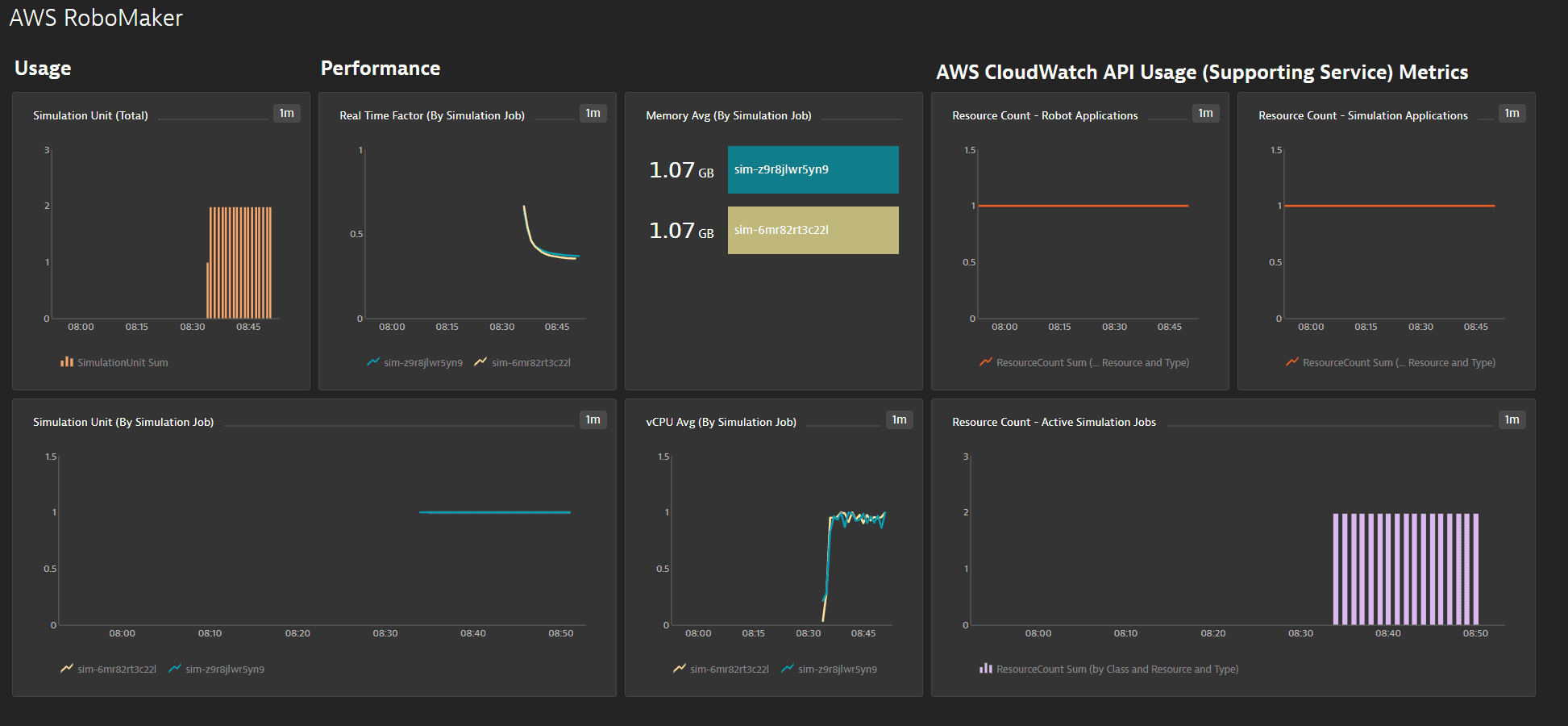The width and height of the screenshot is (1568, 726).
Task: Click the purple bars in Active Simulation Jobs chart
Action: [1405, 570]
